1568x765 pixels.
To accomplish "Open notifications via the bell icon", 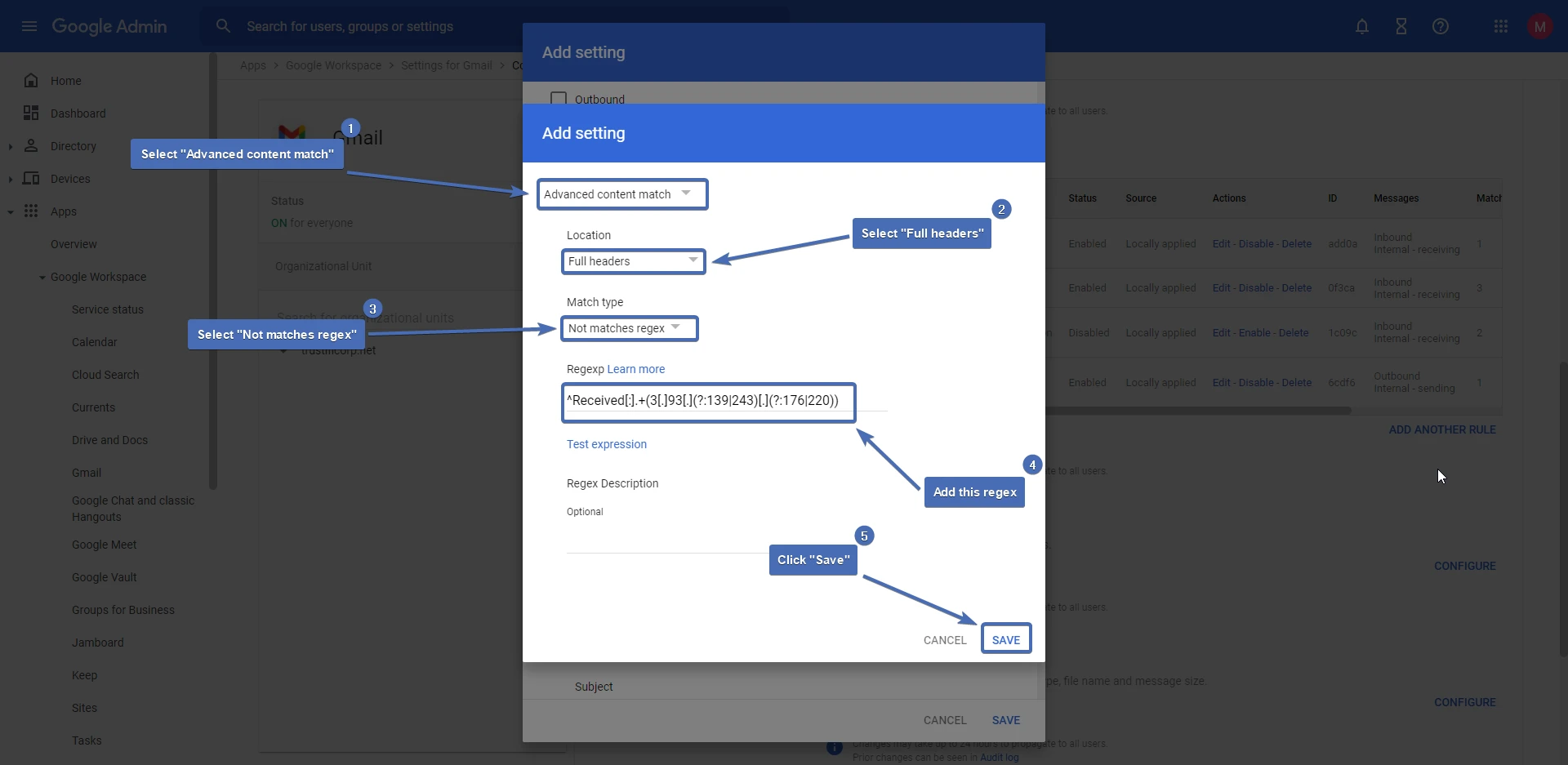I will click(1362, 26).
